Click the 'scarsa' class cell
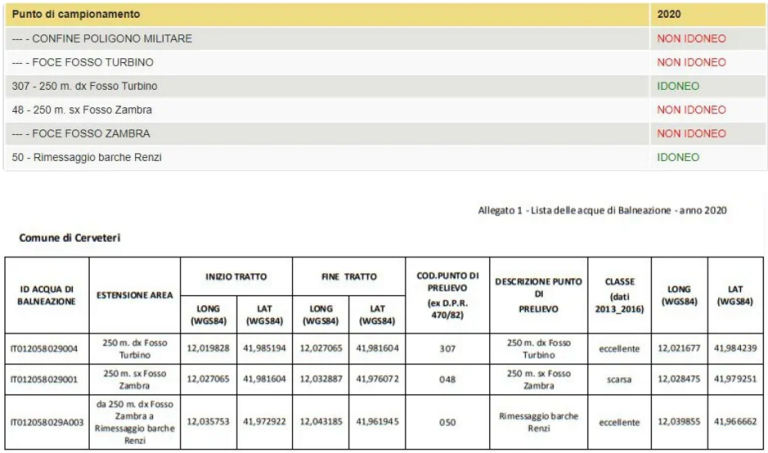The image size is (768, 453). click(x=619, y=379)
